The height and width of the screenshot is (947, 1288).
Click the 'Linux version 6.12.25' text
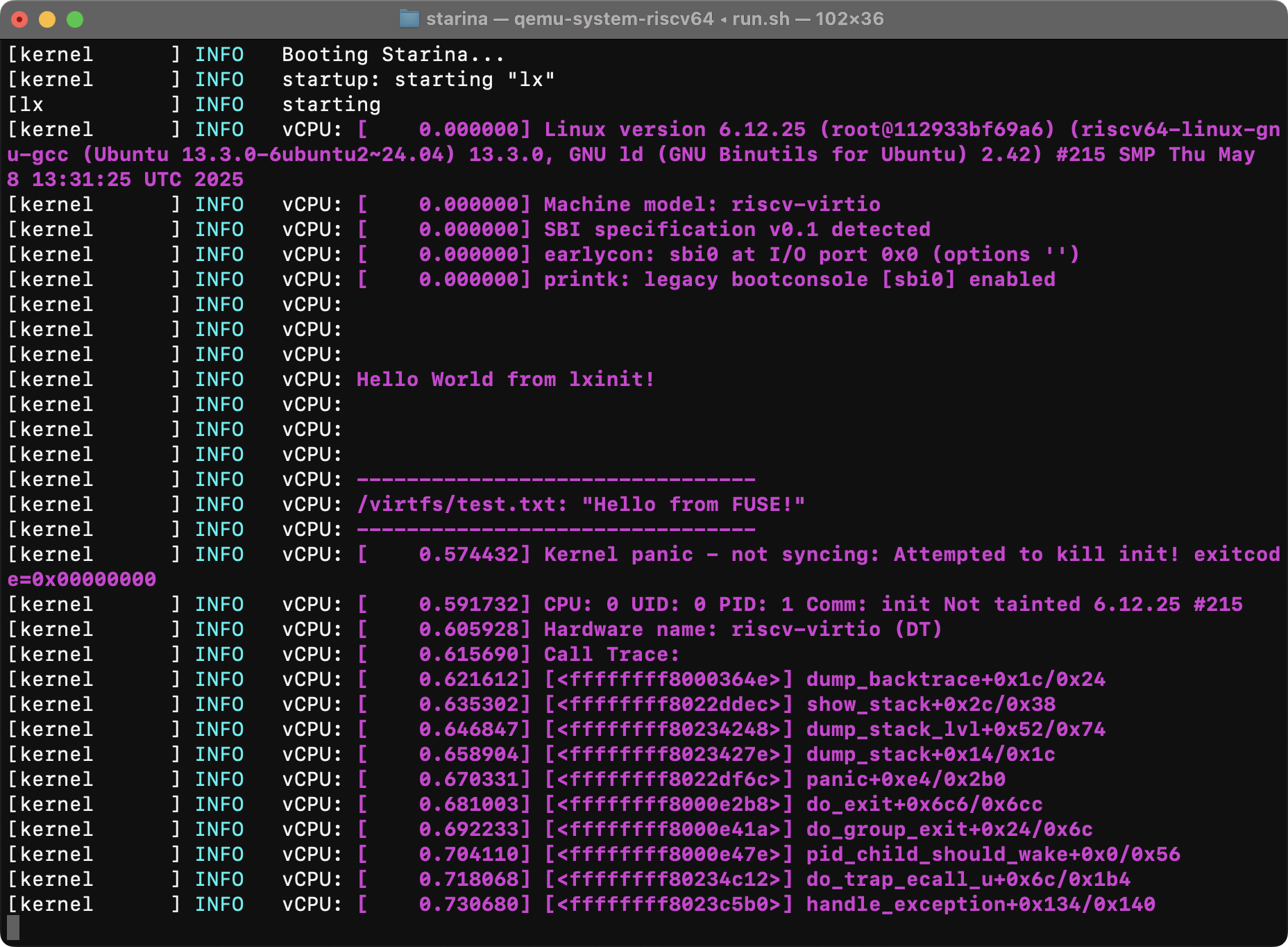pos(675,130)
